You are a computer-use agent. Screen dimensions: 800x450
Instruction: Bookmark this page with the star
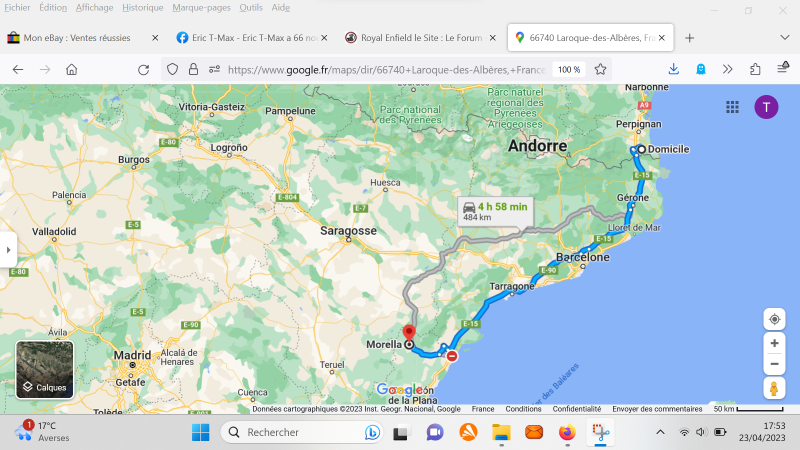[x=600, y=69]
